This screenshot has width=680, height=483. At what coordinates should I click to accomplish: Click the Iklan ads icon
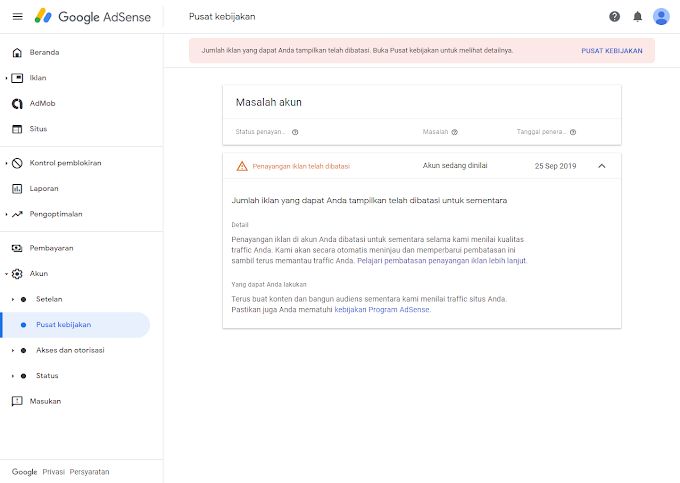point(17,78)
